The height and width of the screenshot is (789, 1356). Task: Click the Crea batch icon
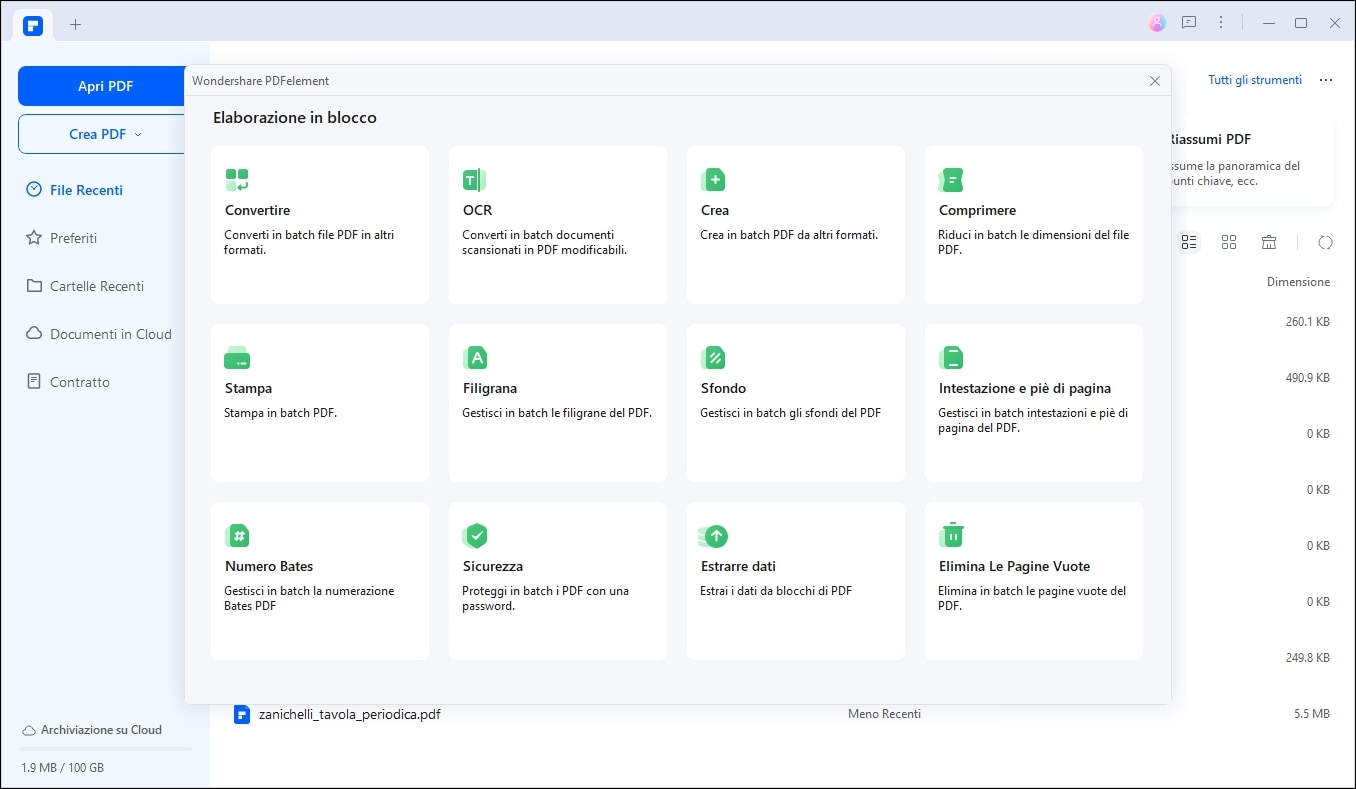click(x=713, y=180)
